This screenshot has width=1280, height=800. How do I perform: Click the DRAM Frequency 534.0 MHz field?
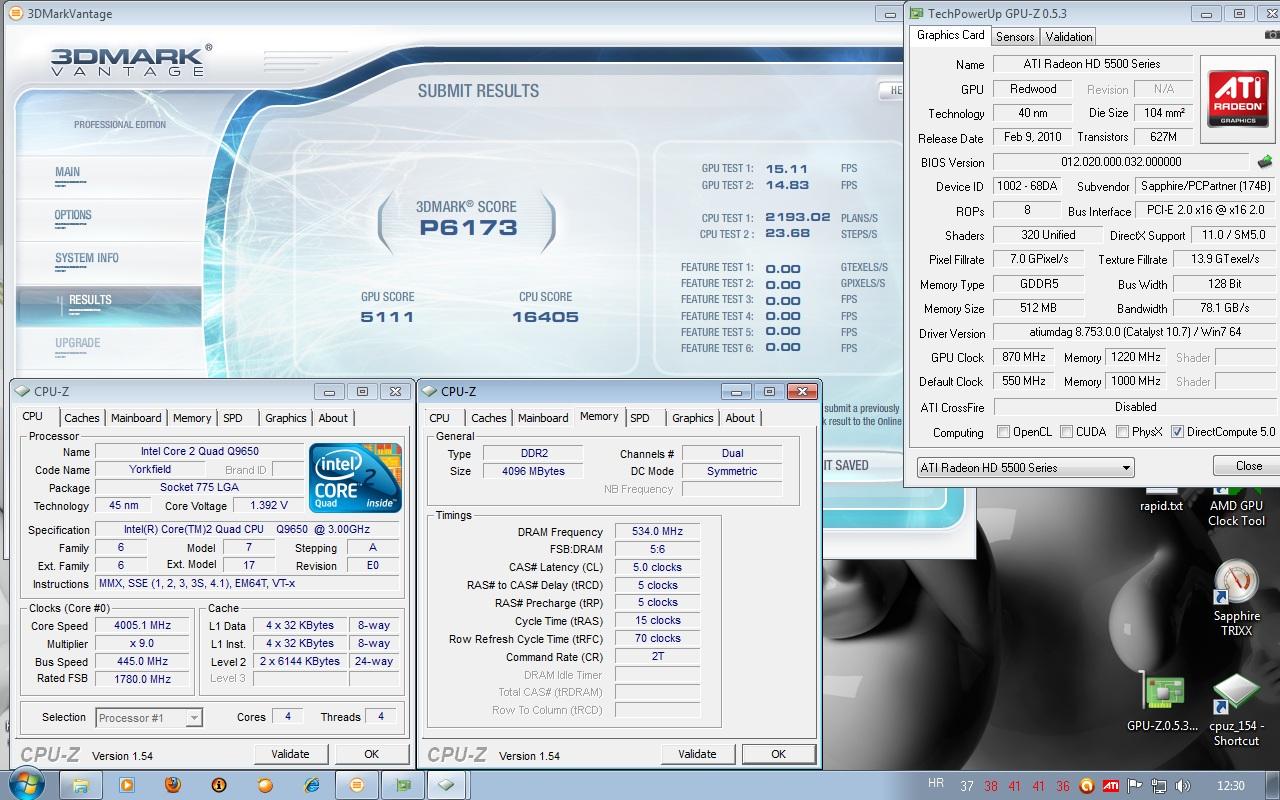[657, 532]
